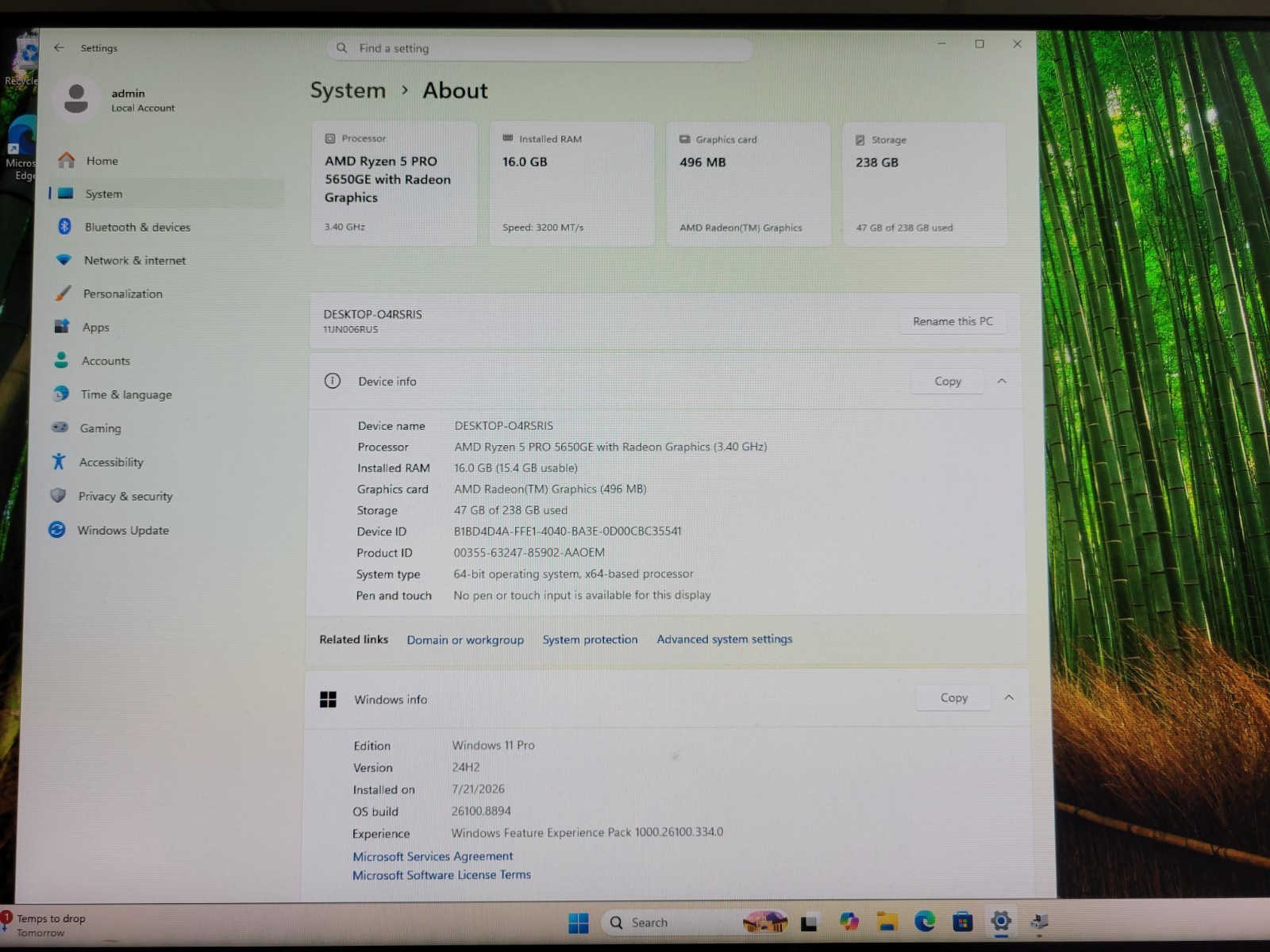
Task: Copy the Windows info section
Action: coord(953,697)
